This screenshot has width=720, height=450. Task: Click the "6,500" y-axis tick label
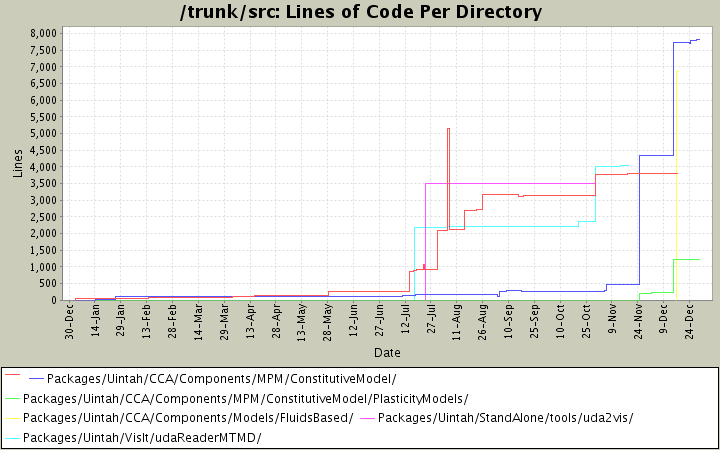point(45,83)
